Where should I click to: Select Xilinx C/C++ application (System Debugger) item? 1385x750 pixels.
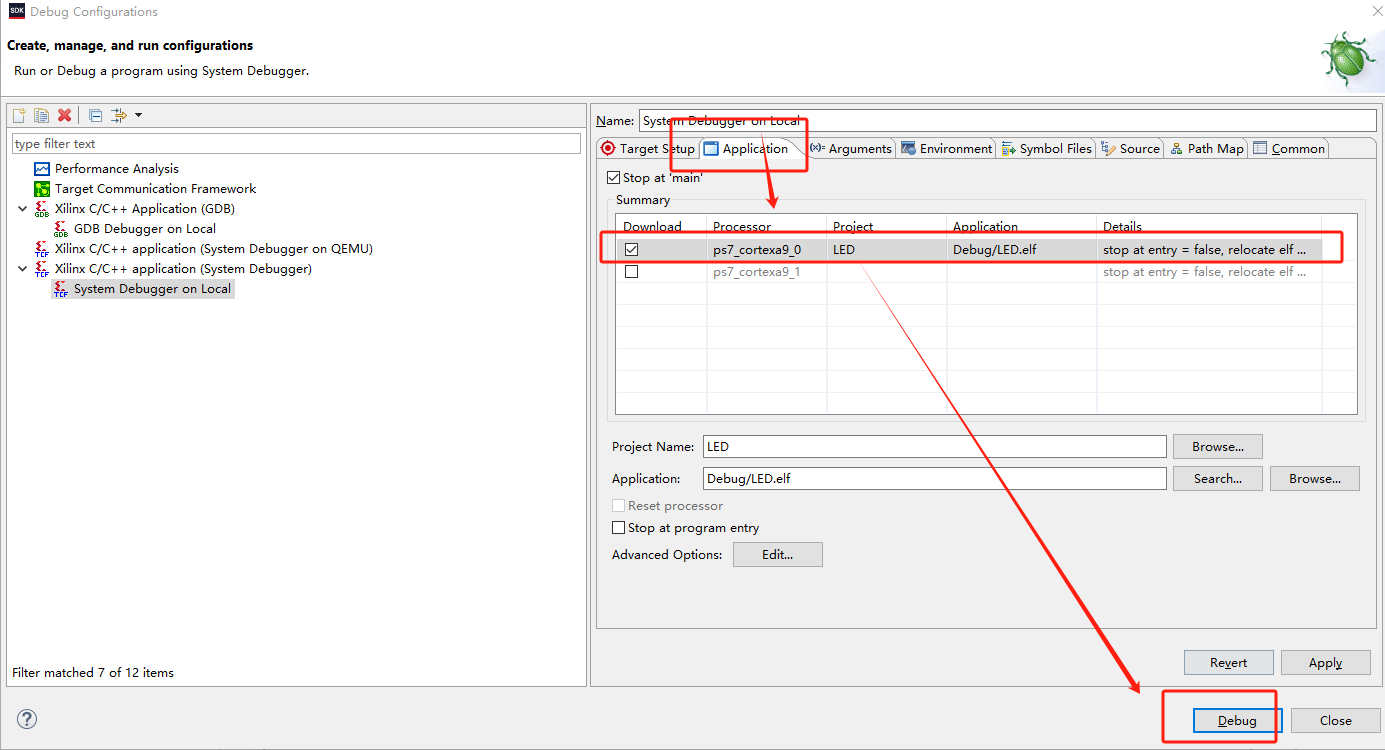click(183, 269)
